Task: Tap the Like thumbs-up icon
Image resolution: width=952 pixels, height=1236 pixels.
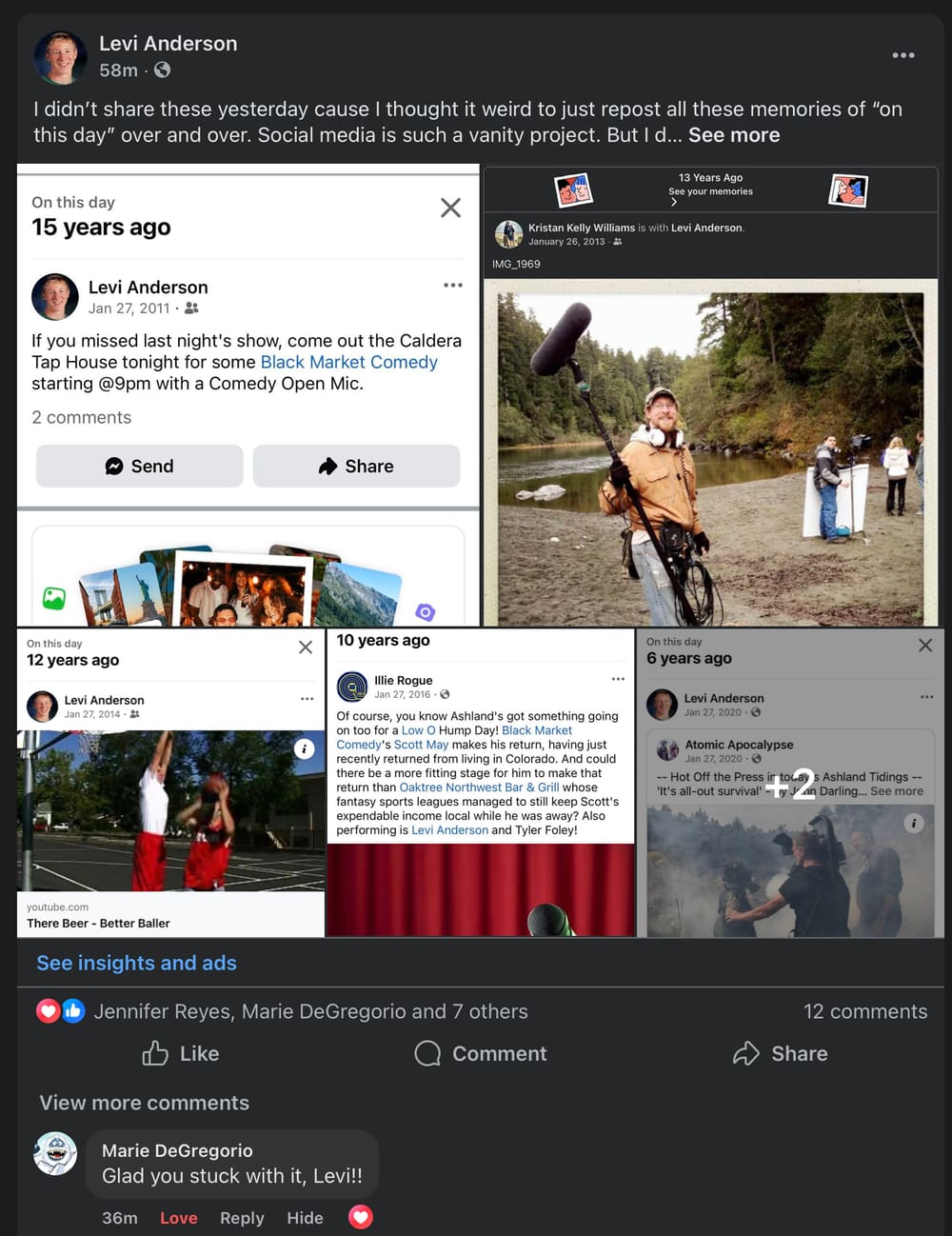Action: [155, 1053]
